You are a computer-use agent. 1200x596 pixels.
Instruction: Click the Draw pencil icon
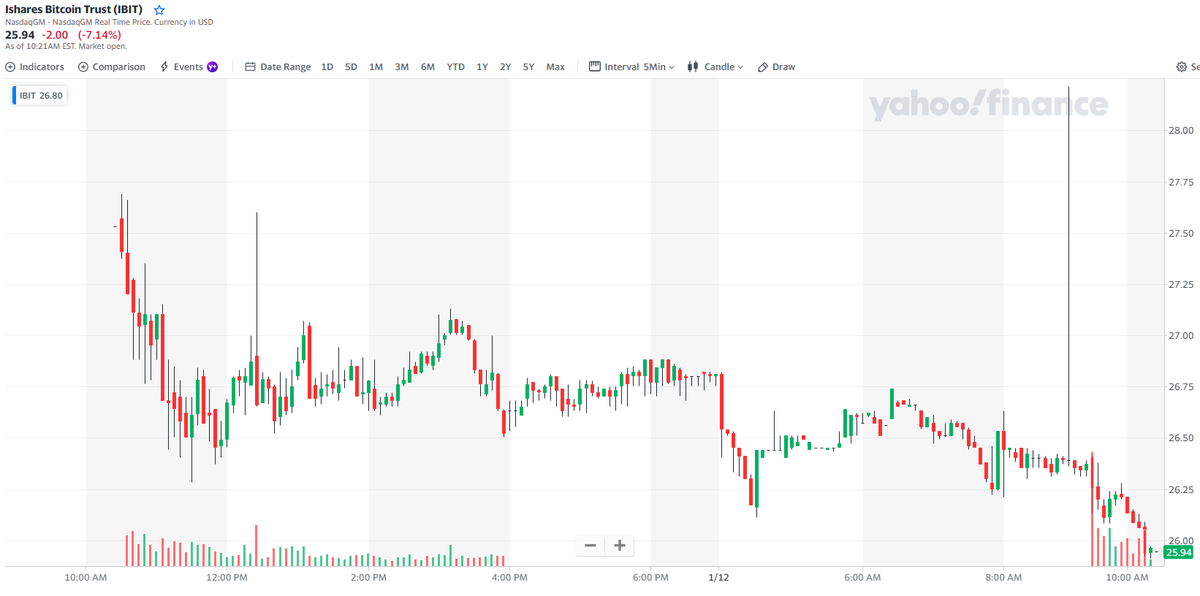click(763, 67)
